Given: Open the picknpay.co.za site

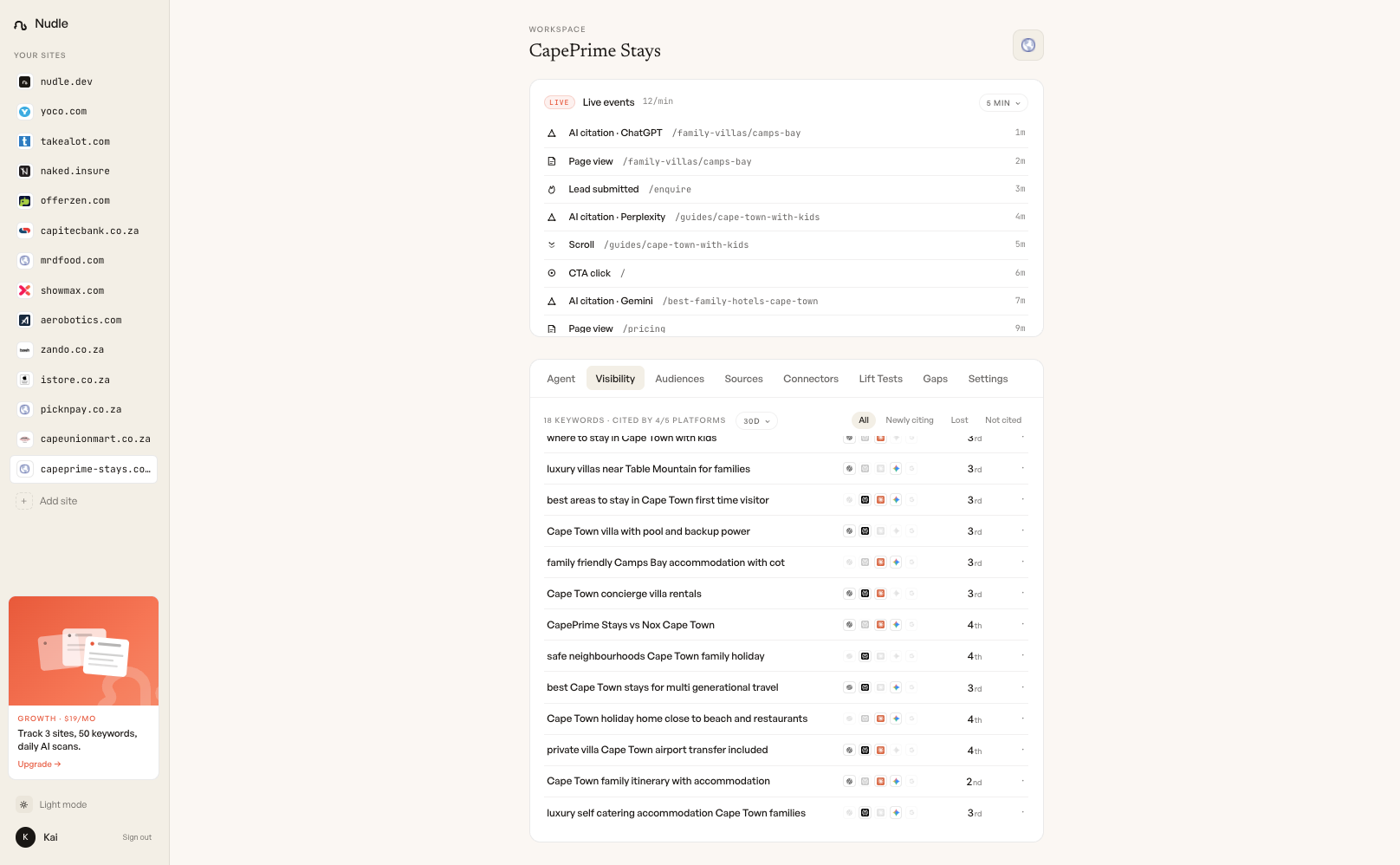Looking at the screenshot, I should coord(83,409).
